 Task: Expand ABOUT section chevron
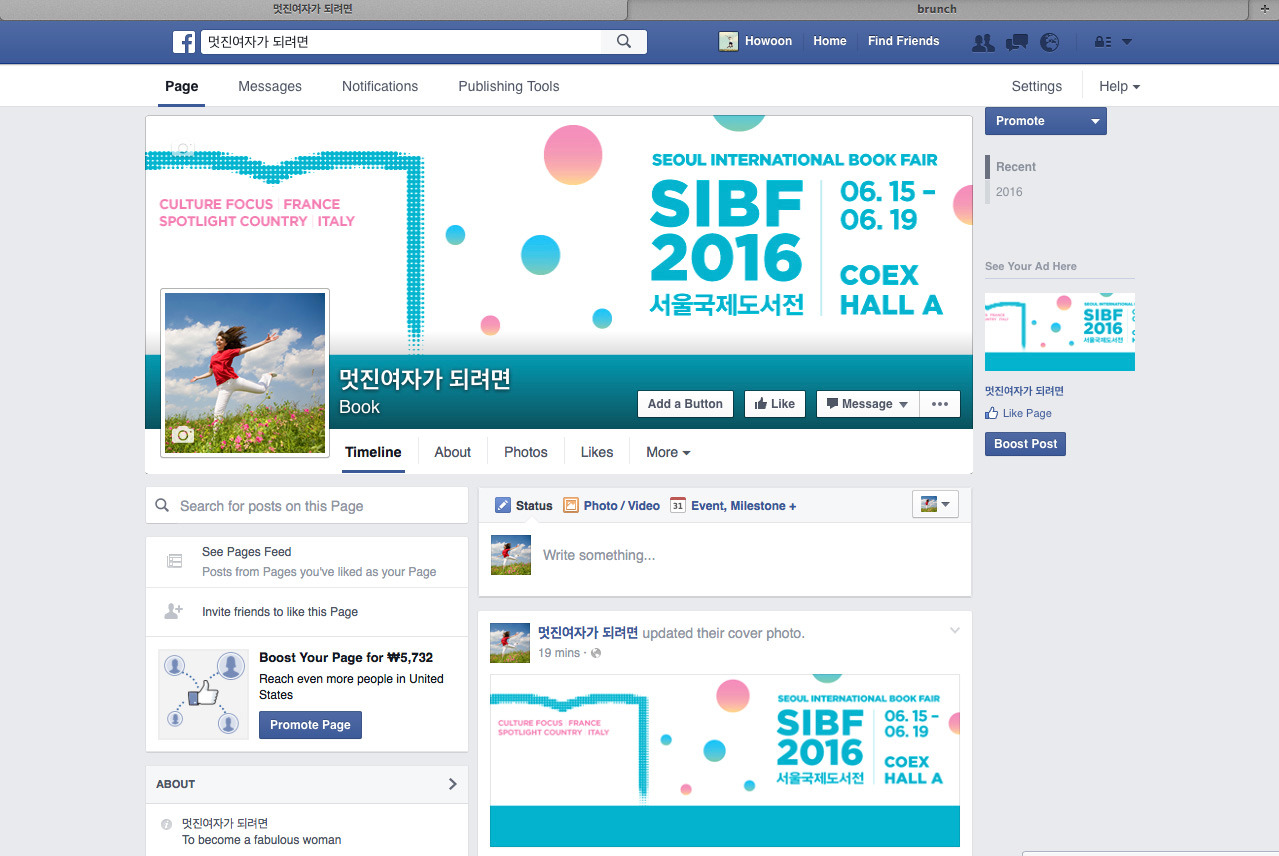pos(452,784)
